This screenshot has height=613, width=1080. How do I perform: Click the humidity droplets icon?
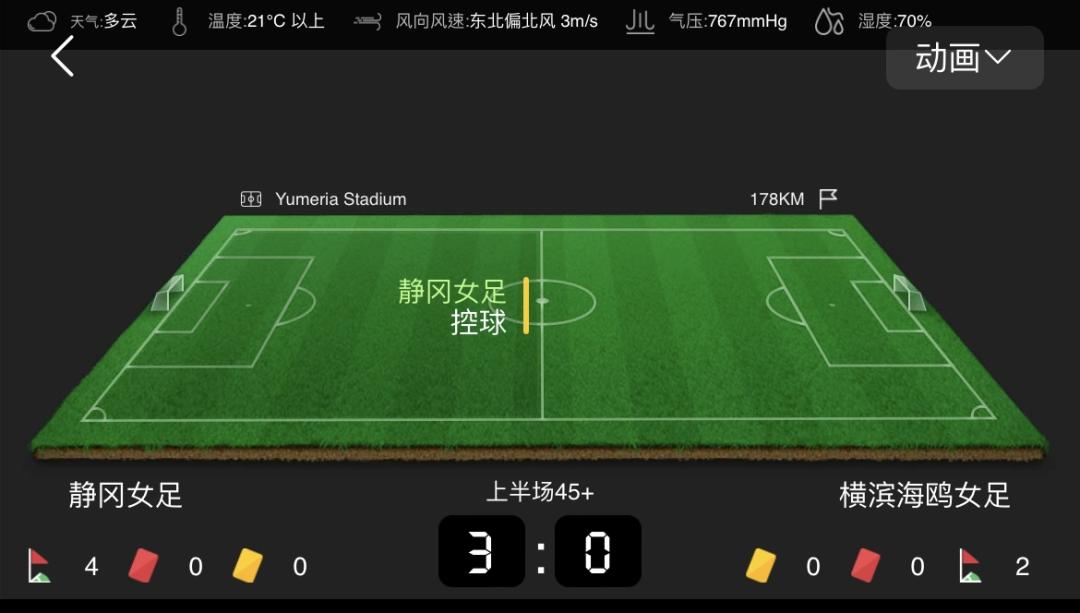[829, 22]
